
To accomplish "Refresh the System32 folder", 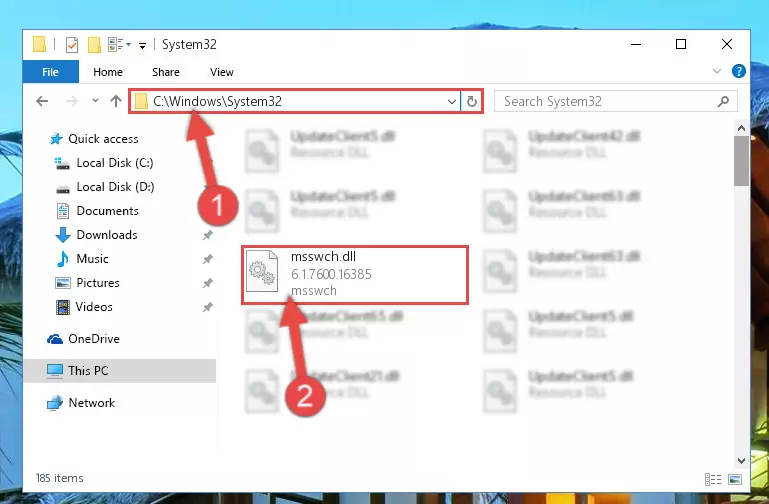I will coord(471,101).
